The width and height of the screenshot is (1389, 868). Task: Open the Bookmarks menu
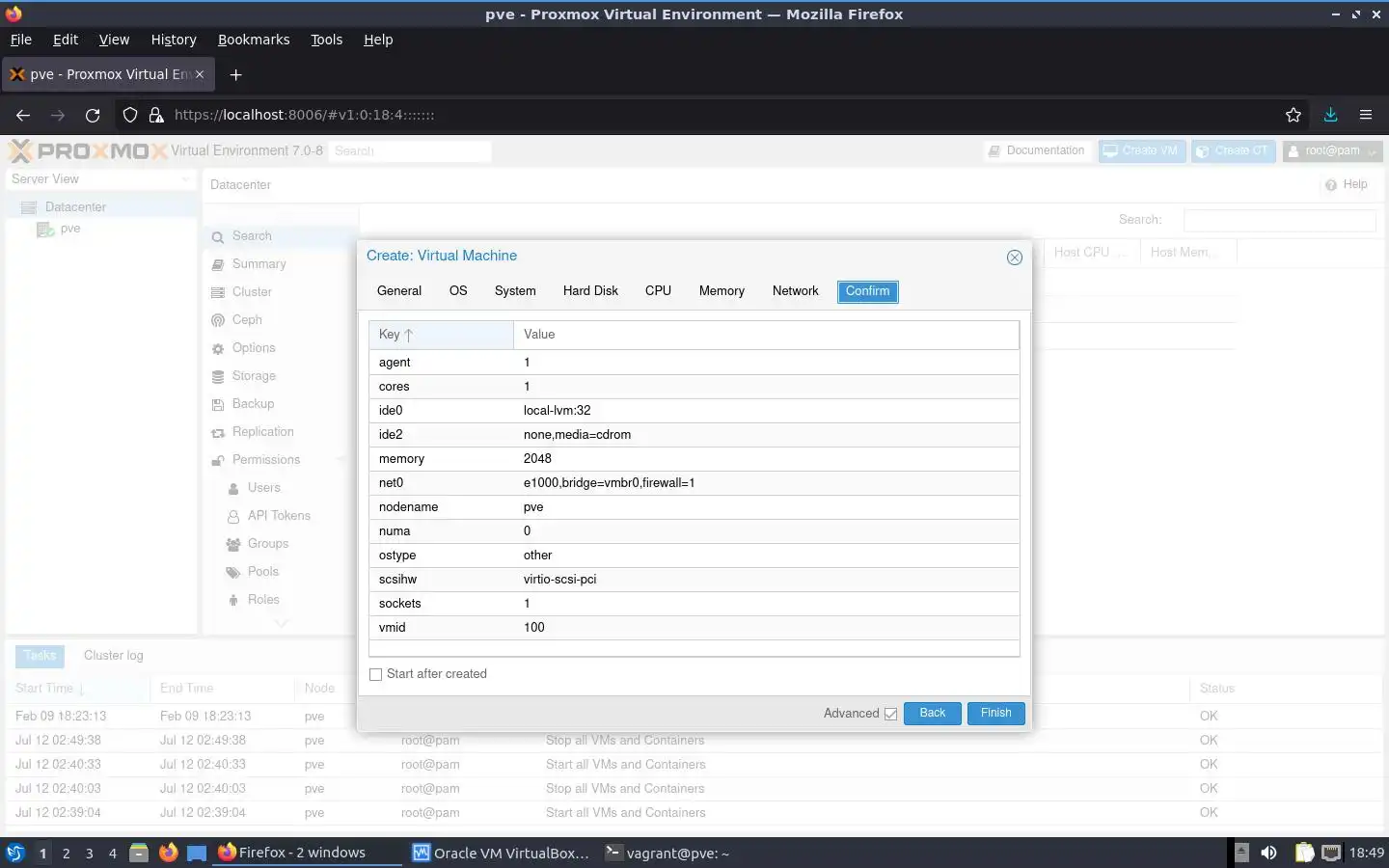pos(254,40)
